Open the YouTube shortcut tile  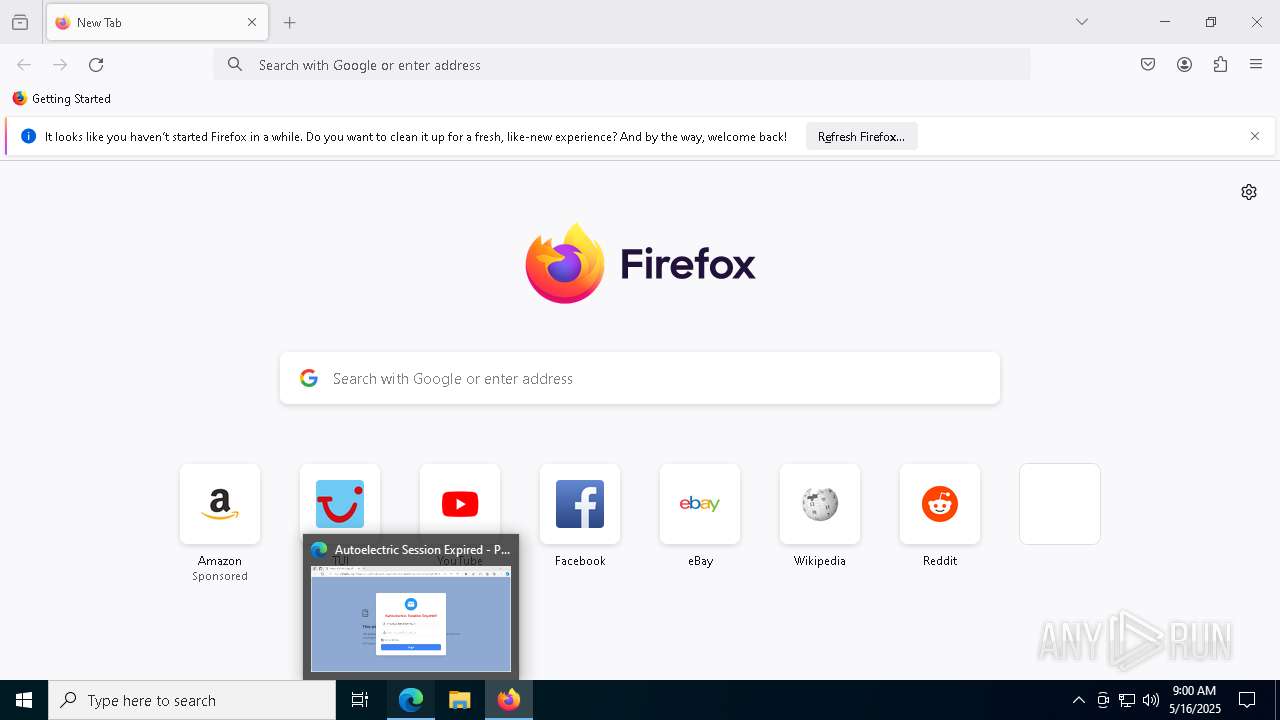coord(460,498)
